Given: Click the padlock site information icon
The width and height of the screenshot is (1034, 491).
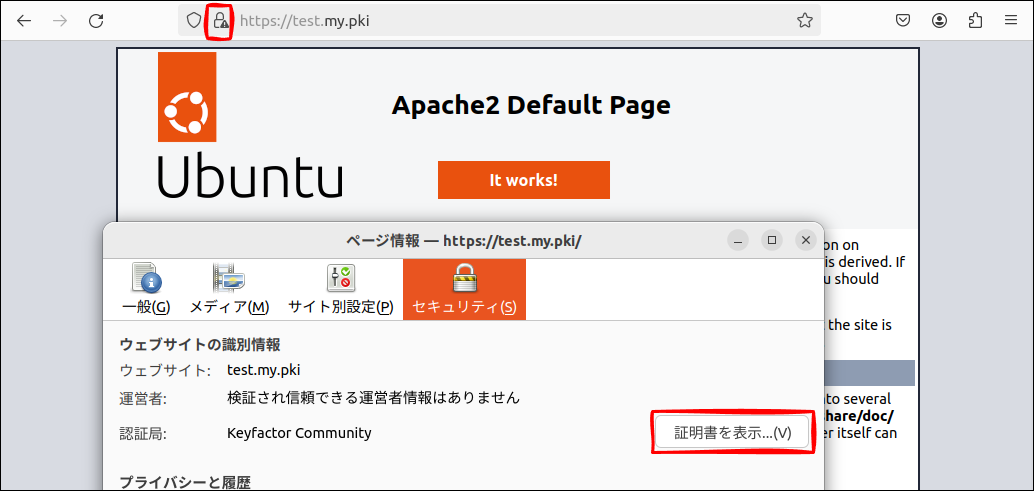Looking at the screenshot, I should 220,20.
